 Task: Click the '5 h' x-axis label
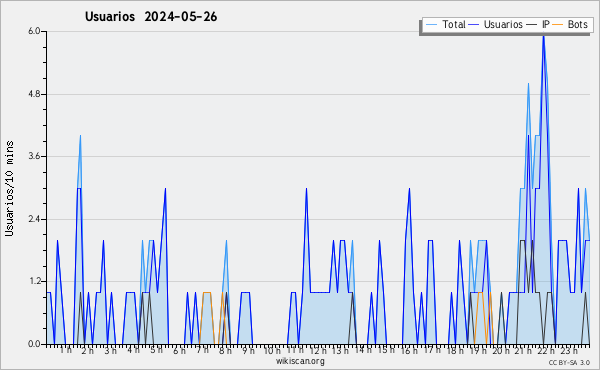(156, 350)
